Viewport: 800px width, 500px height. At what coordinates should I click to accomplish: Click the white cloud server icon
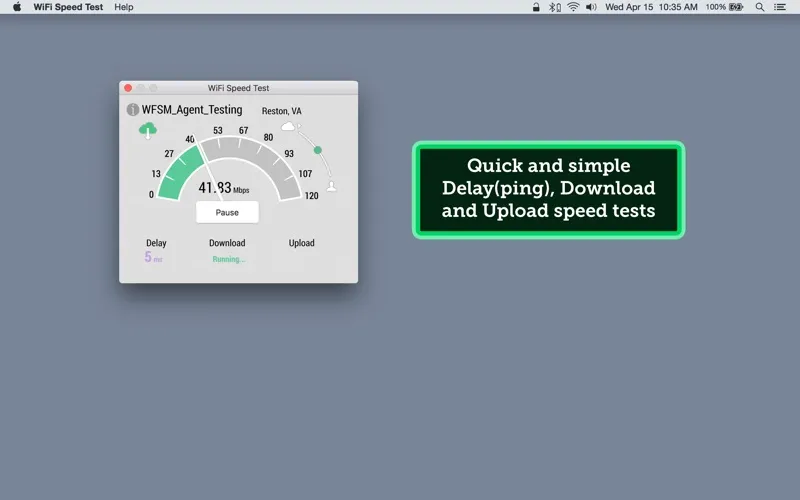point(288,126)
